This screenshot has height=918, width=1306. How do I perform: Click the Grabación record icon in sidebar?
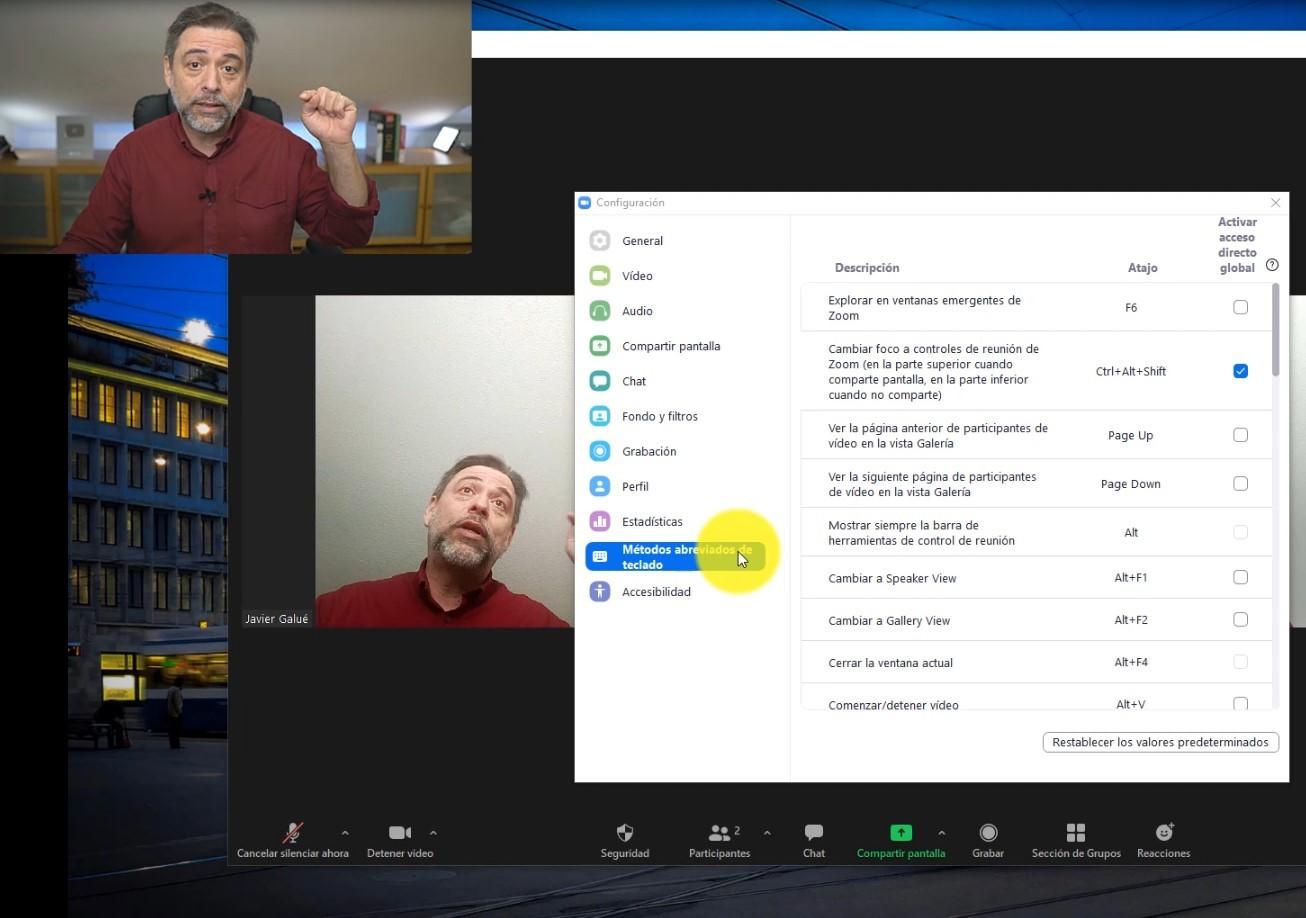[x=600, y=451]
